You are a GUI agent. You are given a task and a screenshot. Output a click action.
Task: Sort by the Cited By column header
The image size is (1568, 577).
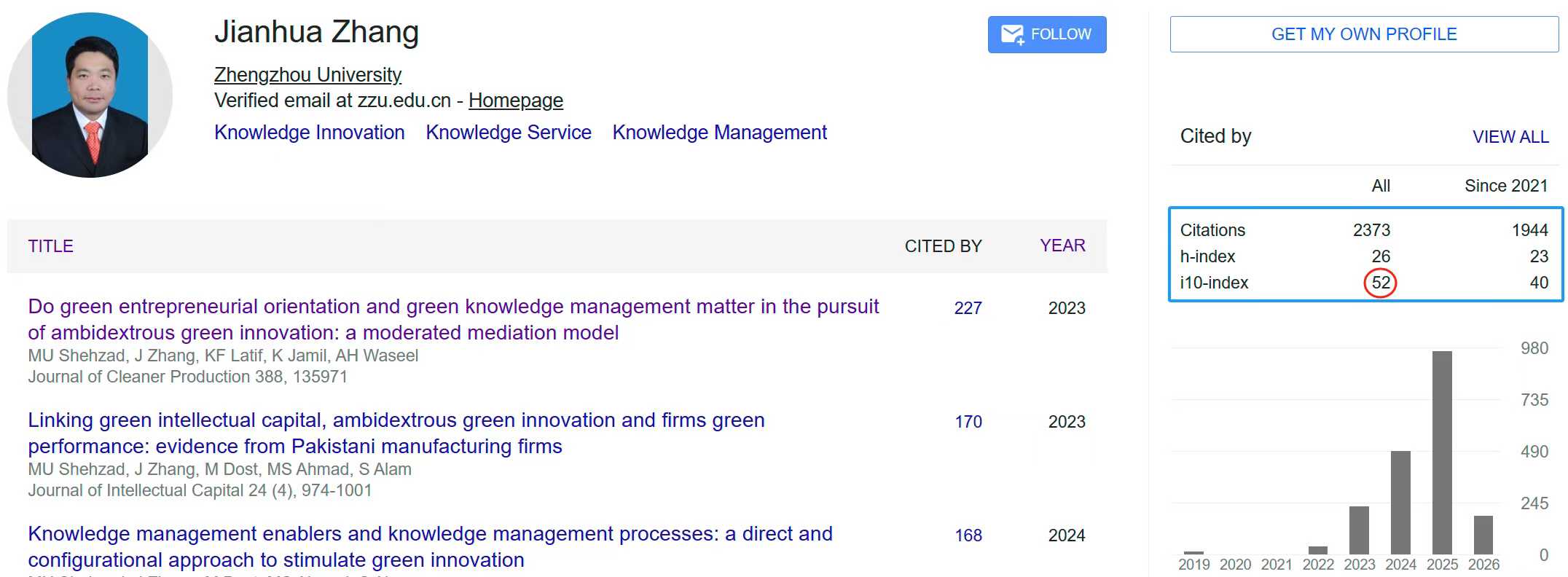943,246
